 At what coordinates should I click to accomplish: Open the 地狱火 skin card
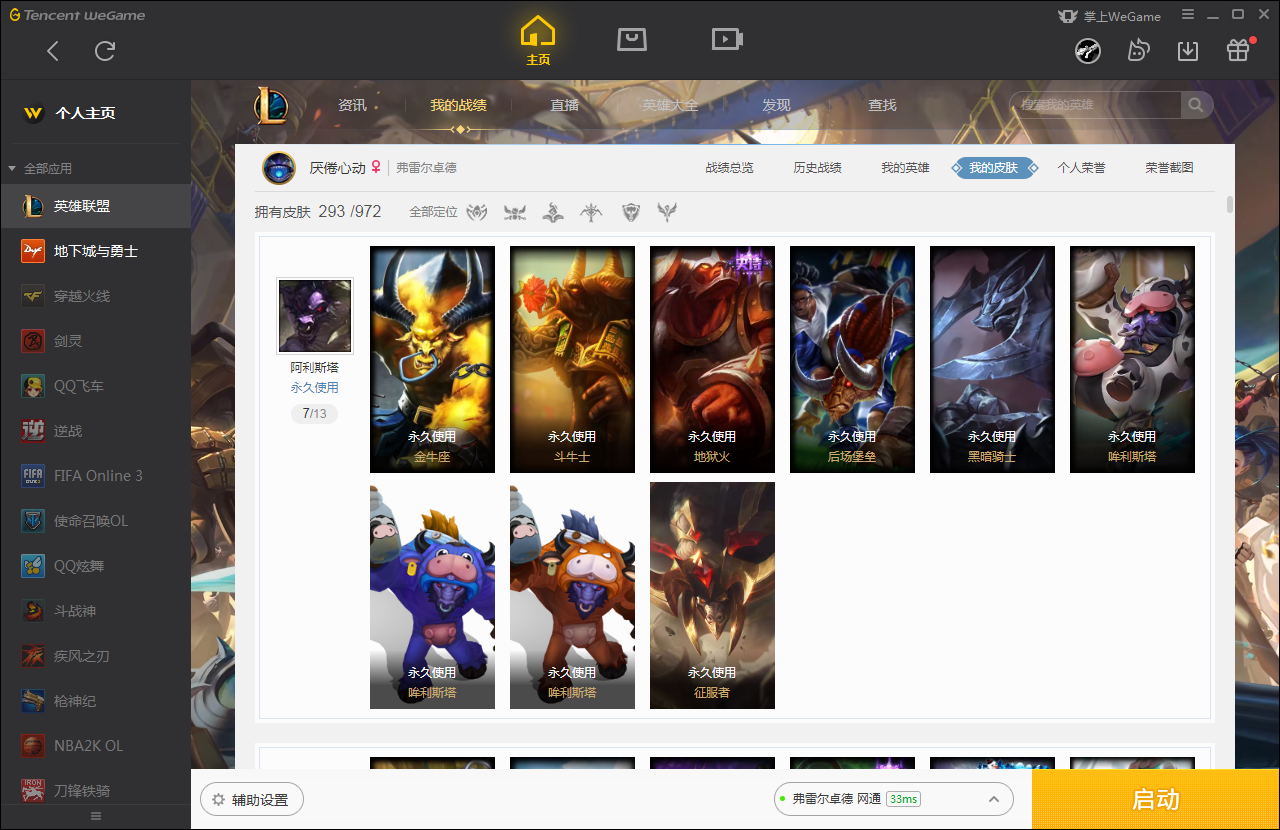pyautogui.click(x=712, y=360)
